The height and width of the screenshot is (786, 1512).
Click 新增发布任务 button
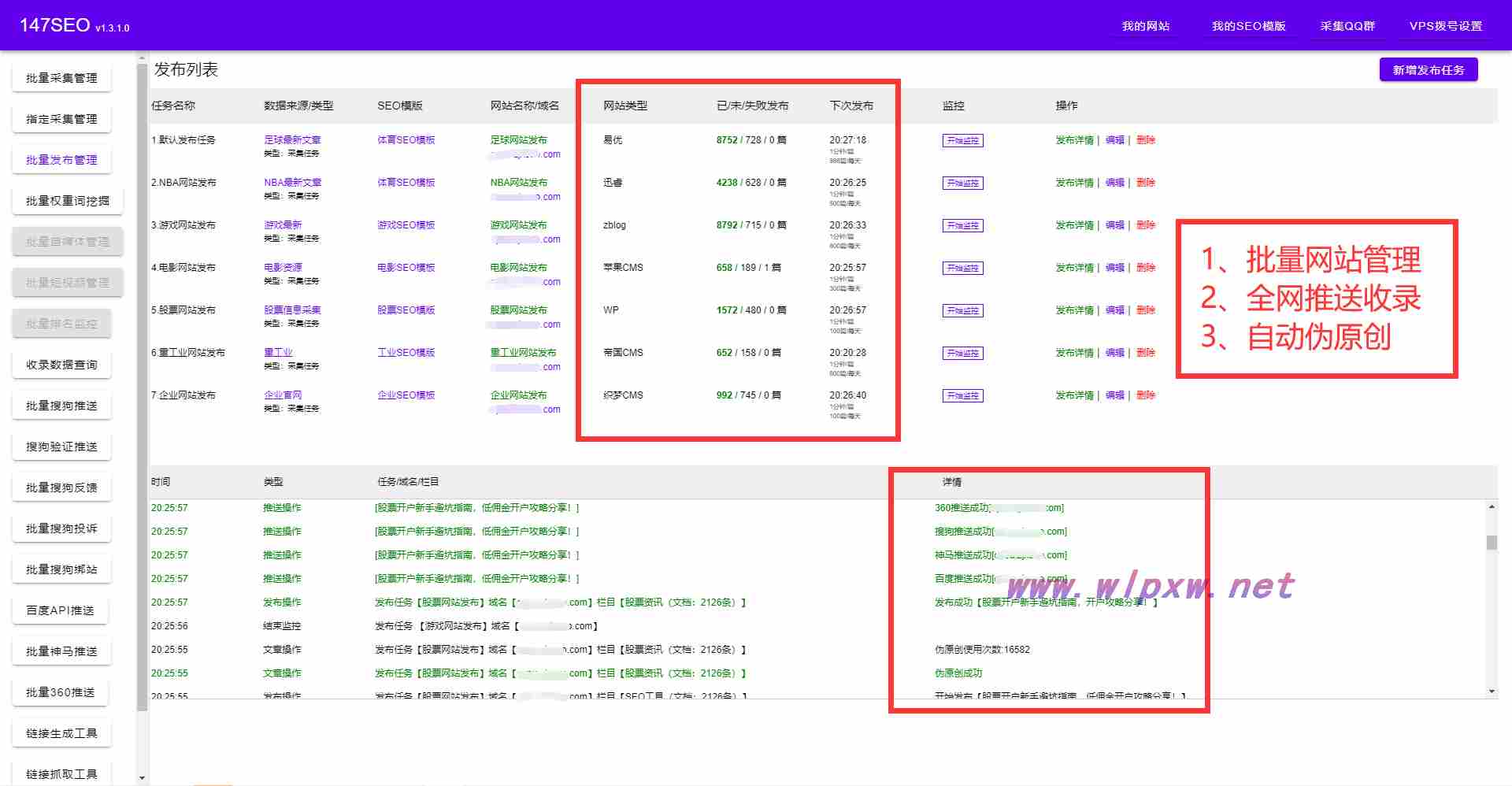1429,70
